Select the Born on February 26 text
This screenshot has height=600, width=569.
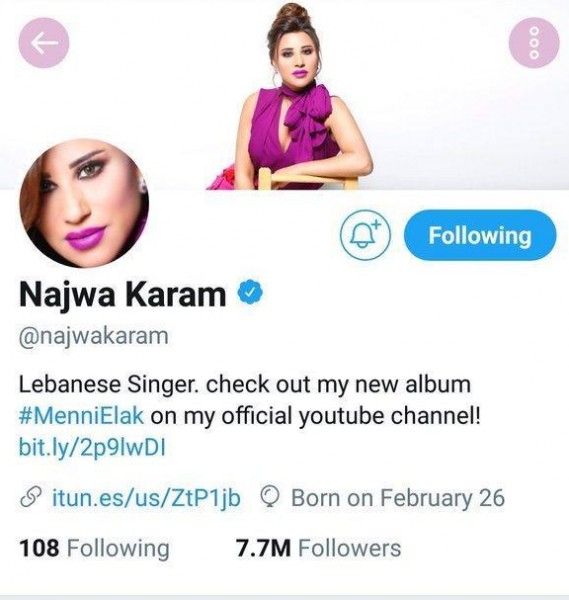coord(398,498)
